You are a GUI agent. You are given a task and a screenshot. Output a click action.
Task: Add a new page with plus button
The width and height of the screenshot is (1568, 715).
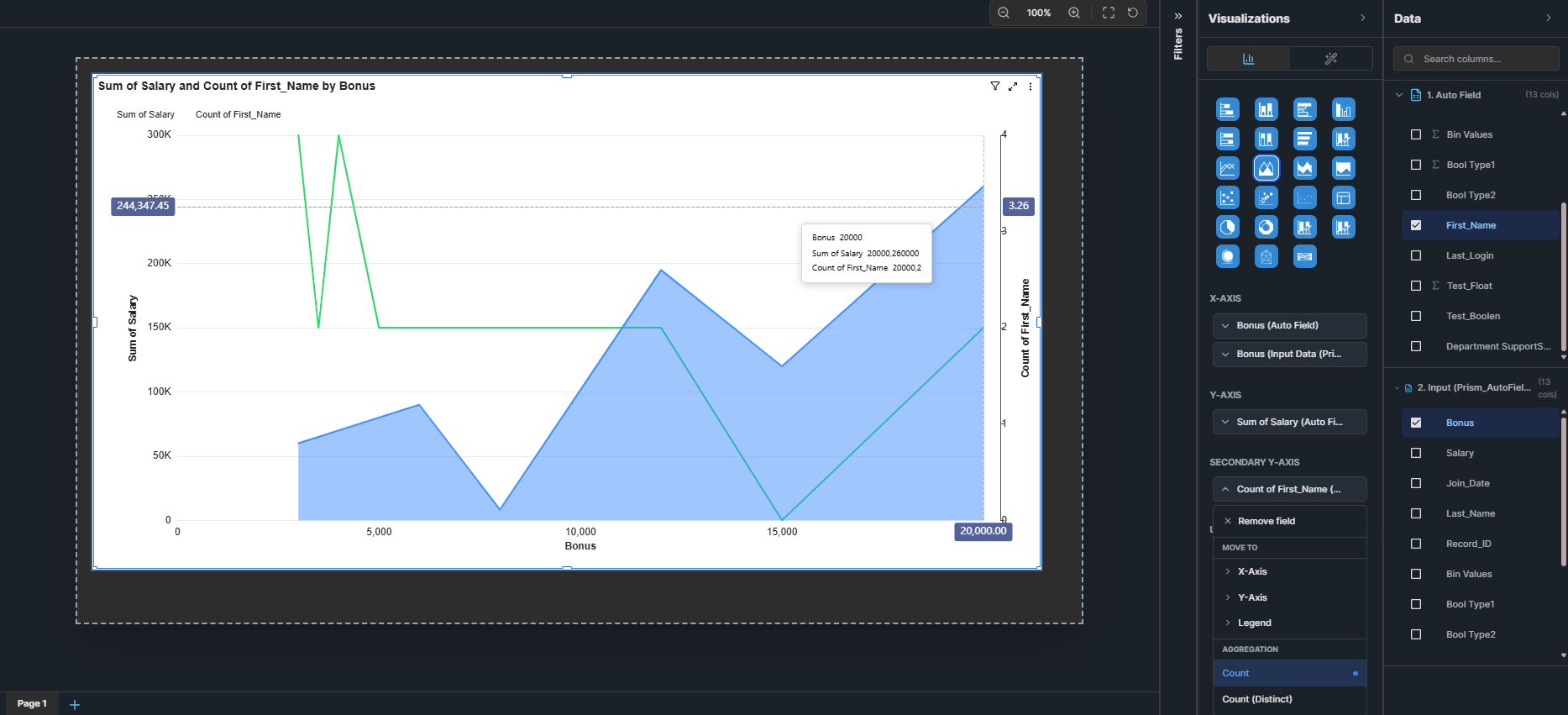pos(75,704)
